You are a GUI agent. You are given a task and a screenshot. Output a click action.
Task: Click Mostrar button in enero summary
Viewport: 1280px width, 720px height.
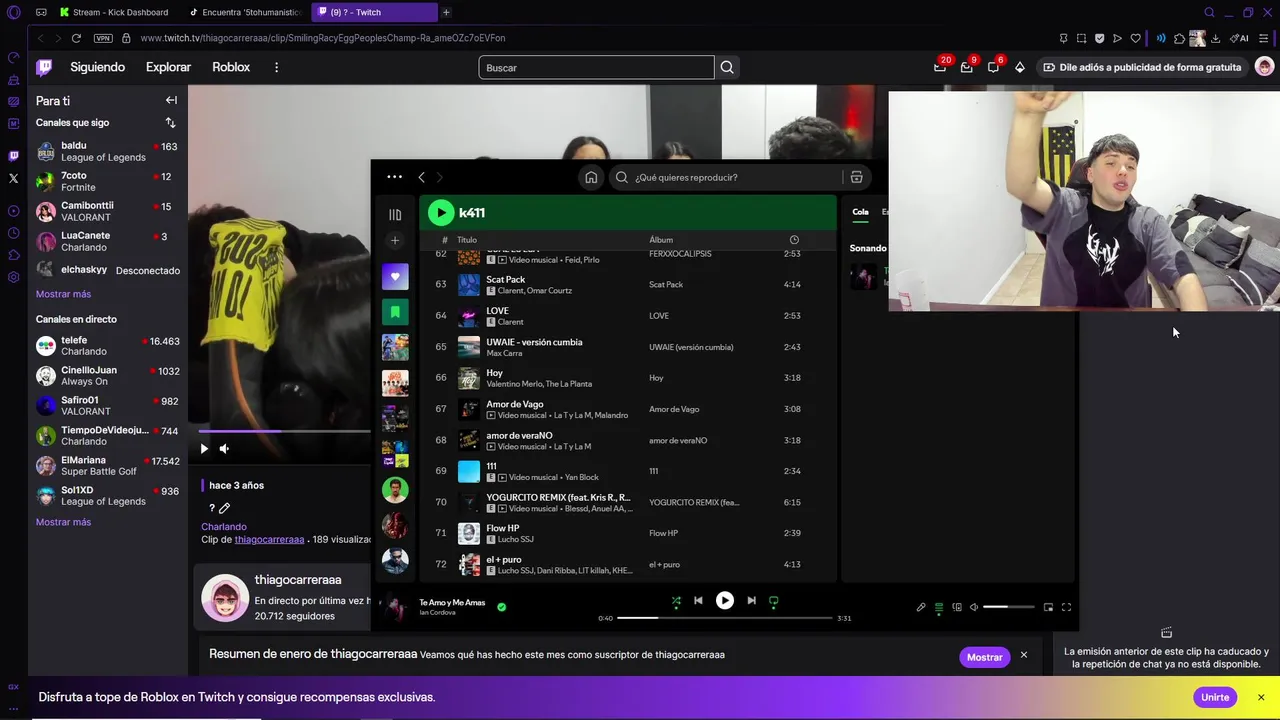[984, 657]
